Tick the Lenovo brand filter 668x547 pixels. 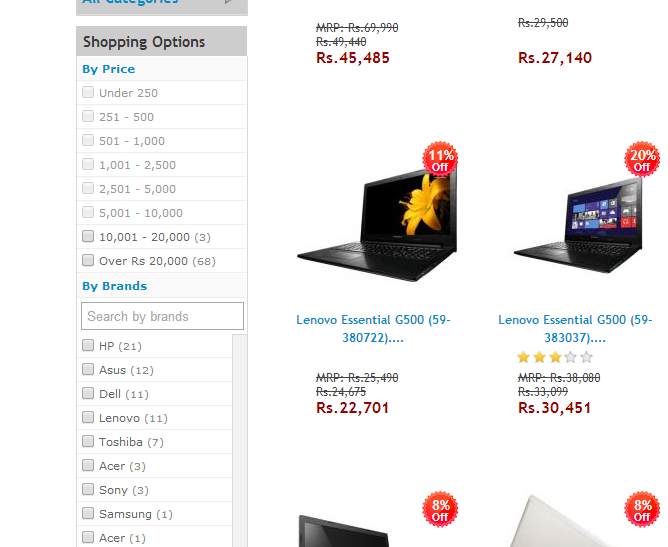[x=88, y=417]
